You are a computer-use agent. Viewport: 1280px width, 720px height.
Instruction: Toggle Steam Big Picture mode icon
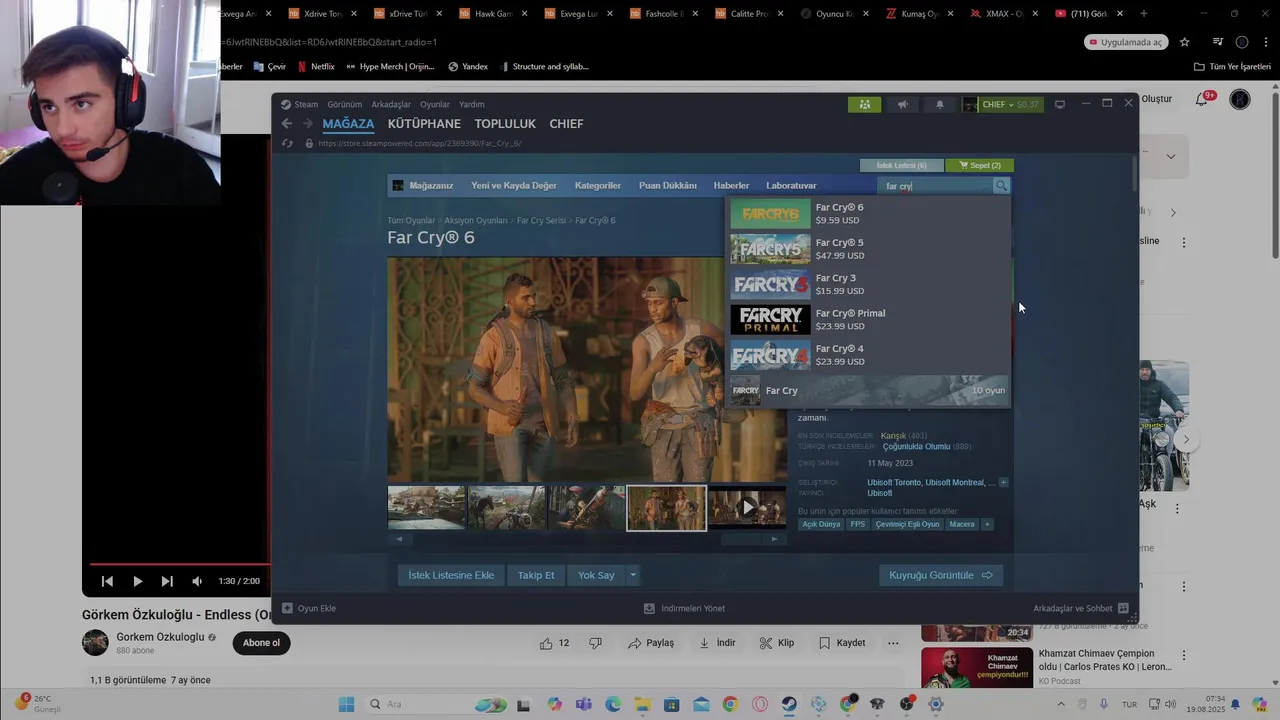pos(1060,104)
